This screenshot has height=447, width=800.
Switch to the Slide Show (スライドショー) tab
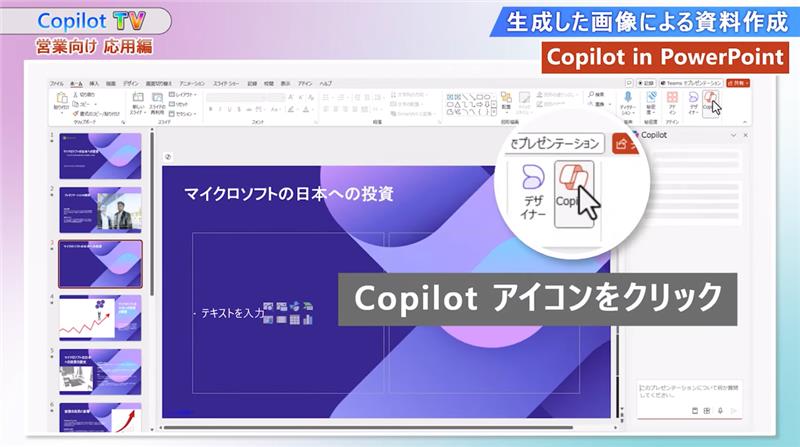point(226,83)
